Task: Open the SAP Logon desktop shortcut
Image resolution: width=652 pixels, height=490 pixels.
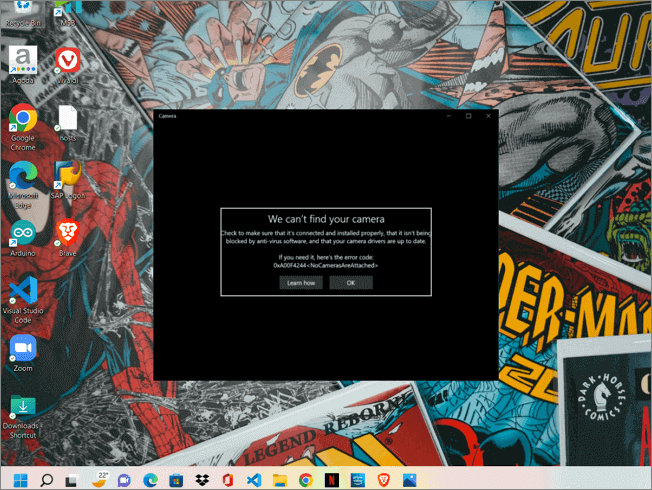Action: pos(67,180)
